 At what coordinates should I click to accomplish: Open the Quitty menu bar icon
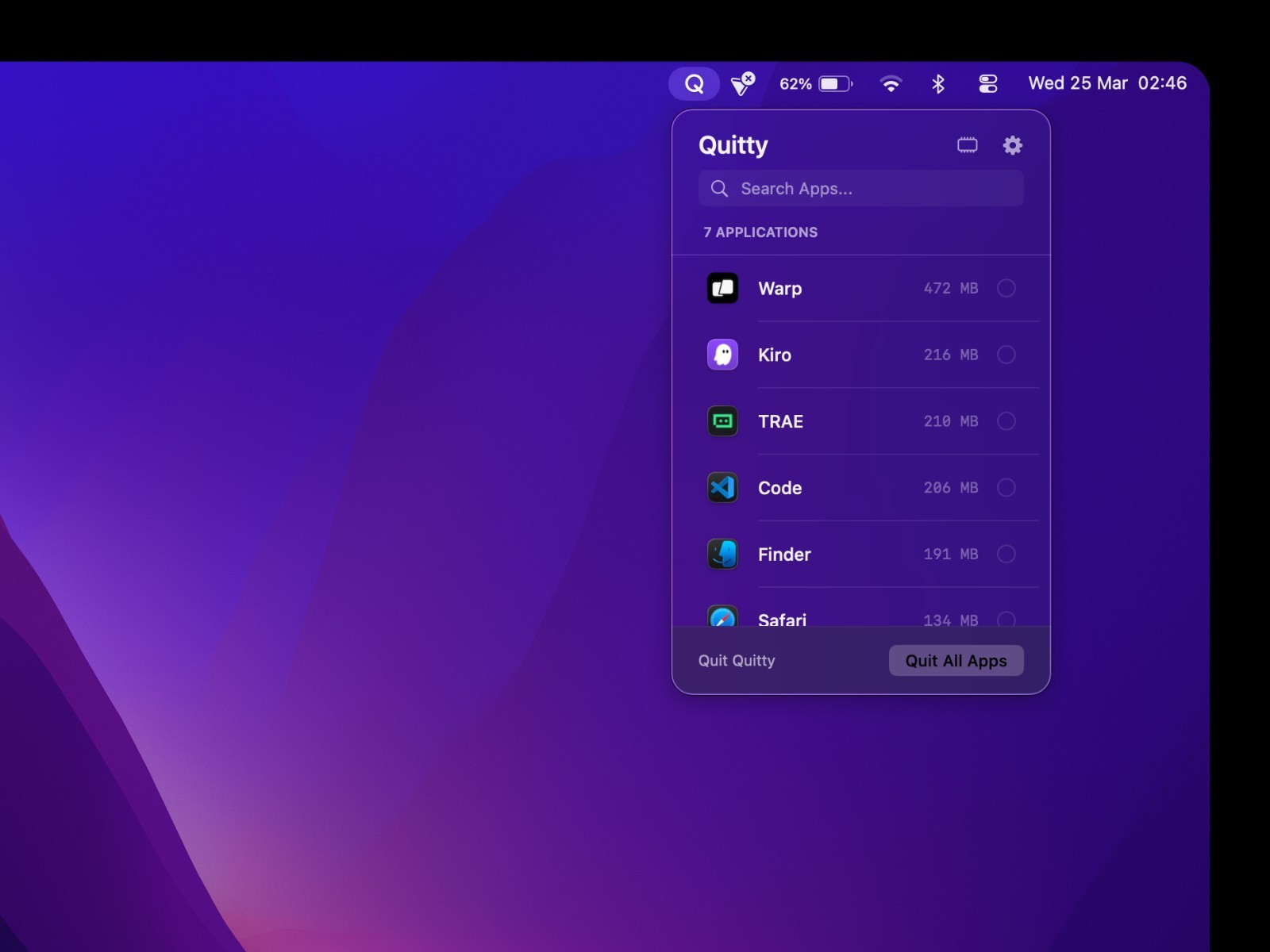tap(694, 83)
